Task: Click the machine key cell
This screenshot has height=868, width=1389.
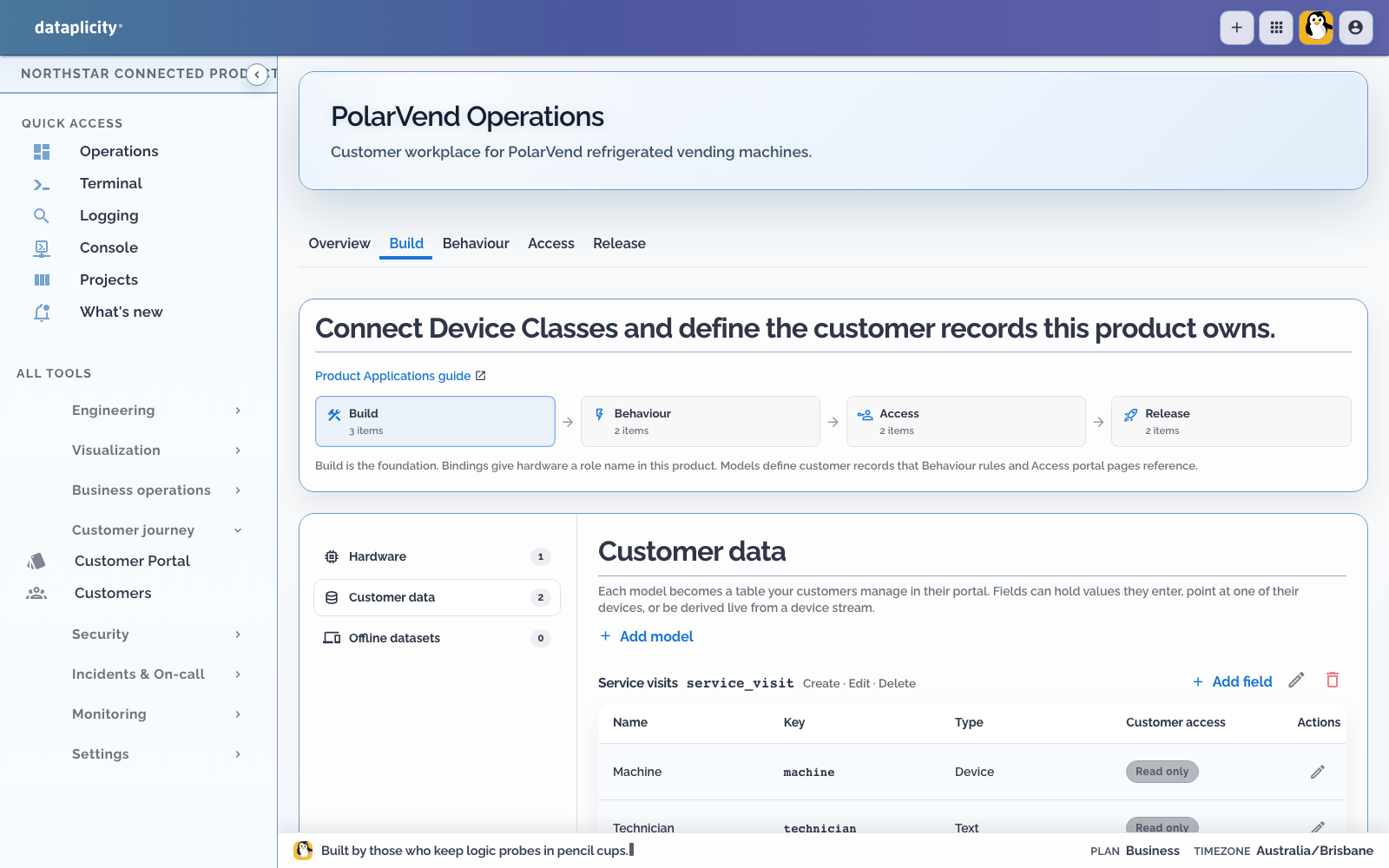Action: coord(809,773)
